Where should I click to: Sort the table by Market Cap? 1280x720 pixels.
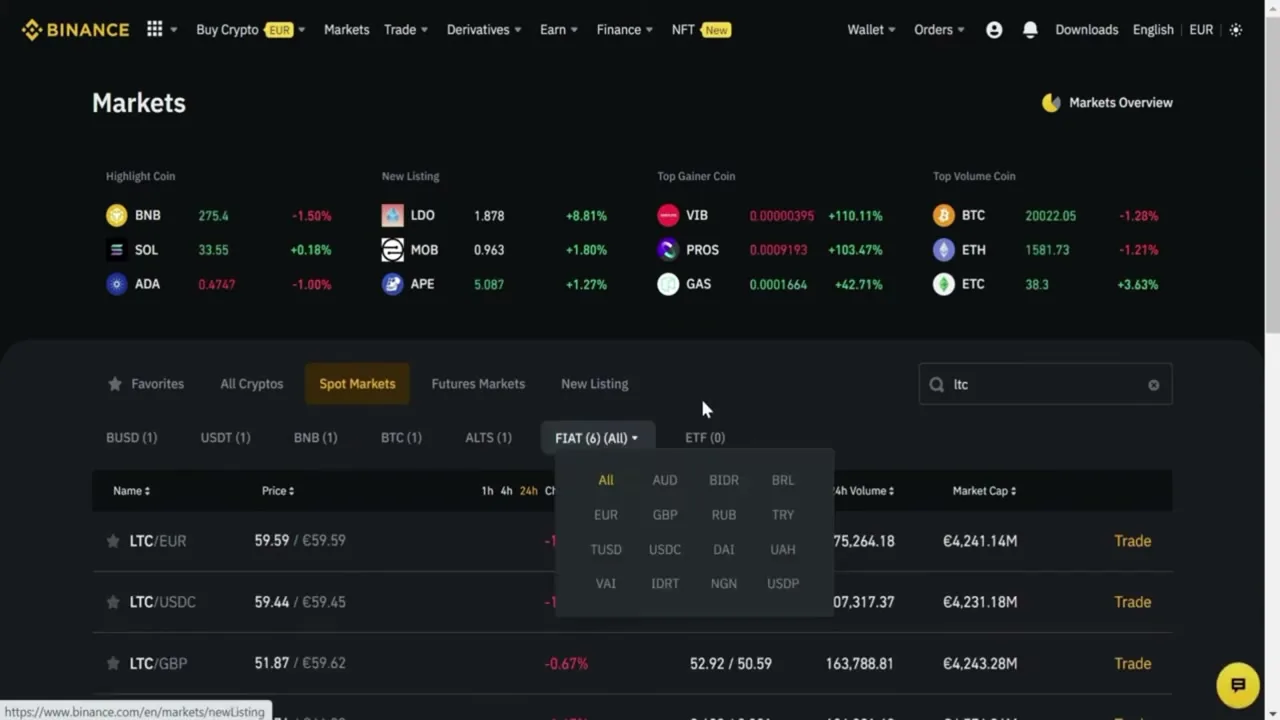pos(985,491)
